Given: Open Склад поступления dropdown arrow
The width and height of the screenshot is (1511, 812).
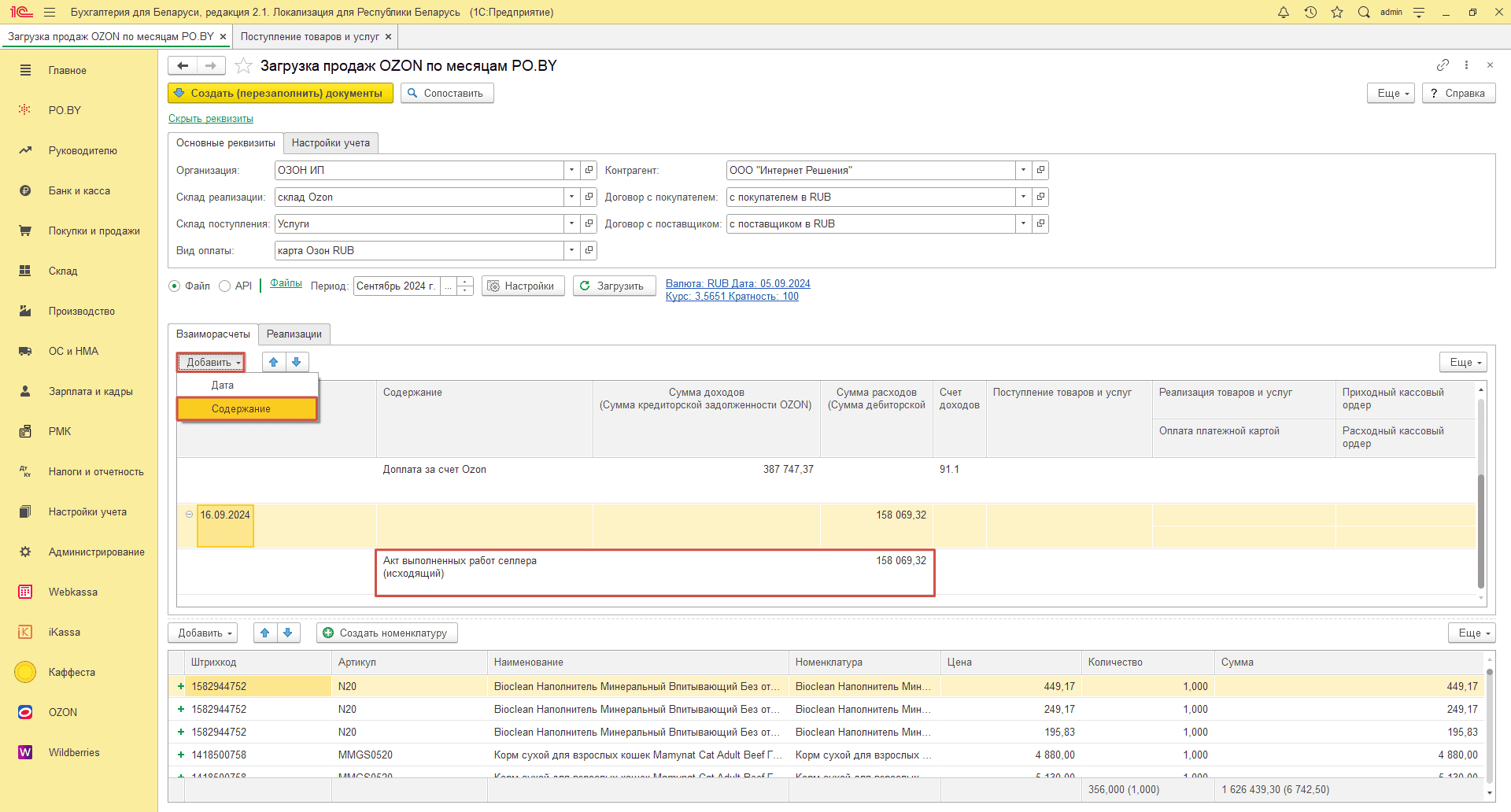Looking at the screenshot, I should click(572, 223).
